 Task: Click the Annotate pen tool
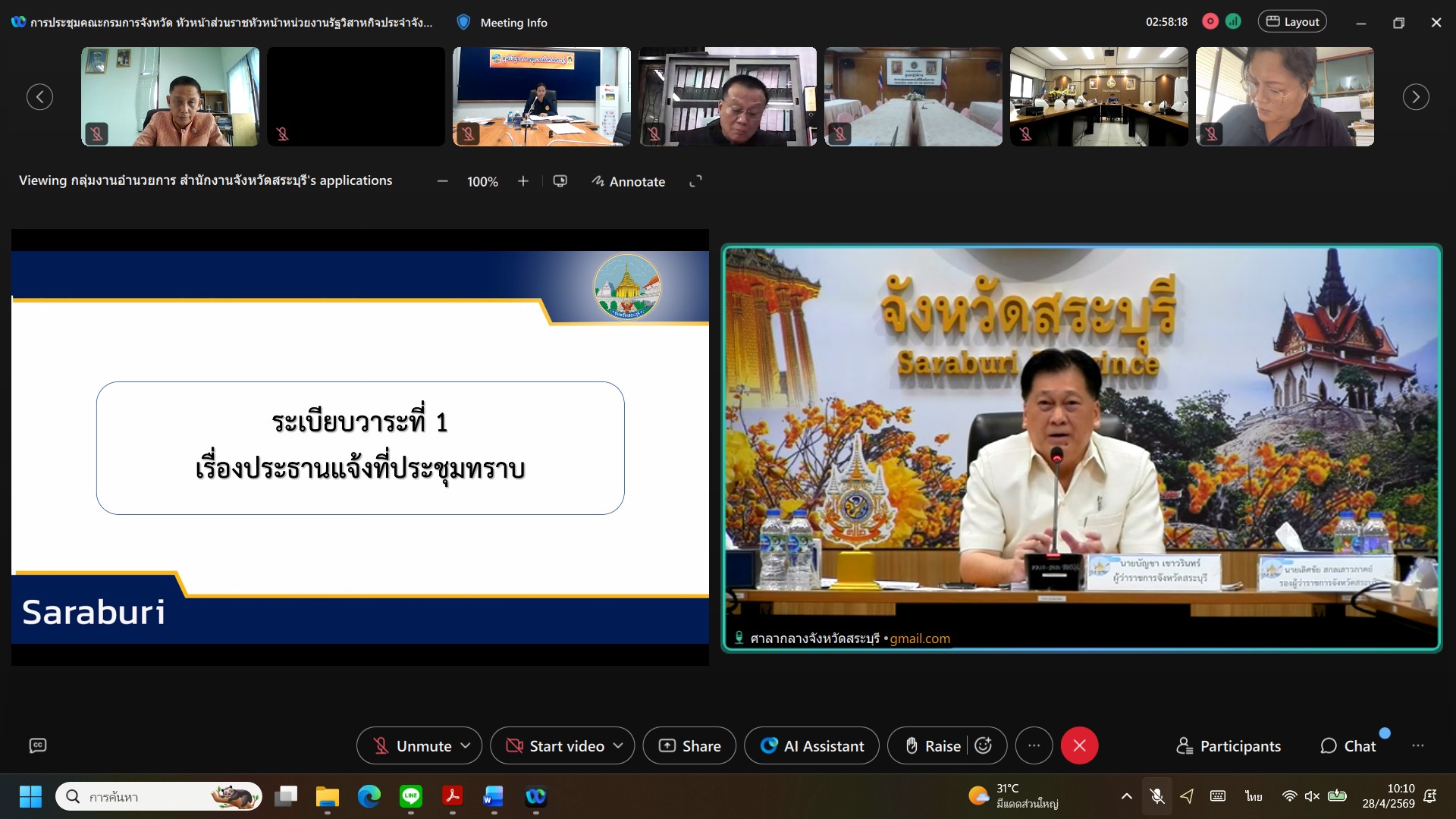pos(629,181)
